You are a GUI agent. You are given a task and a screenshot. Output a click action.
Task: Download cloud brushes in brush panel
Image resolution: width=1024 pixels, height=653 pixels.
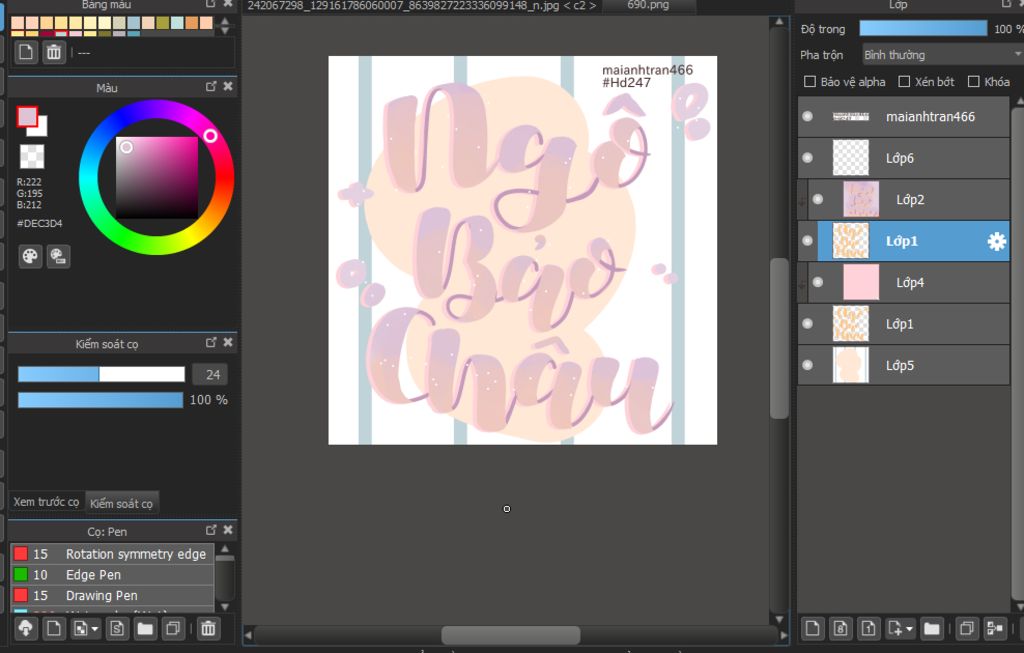[25, 628]
